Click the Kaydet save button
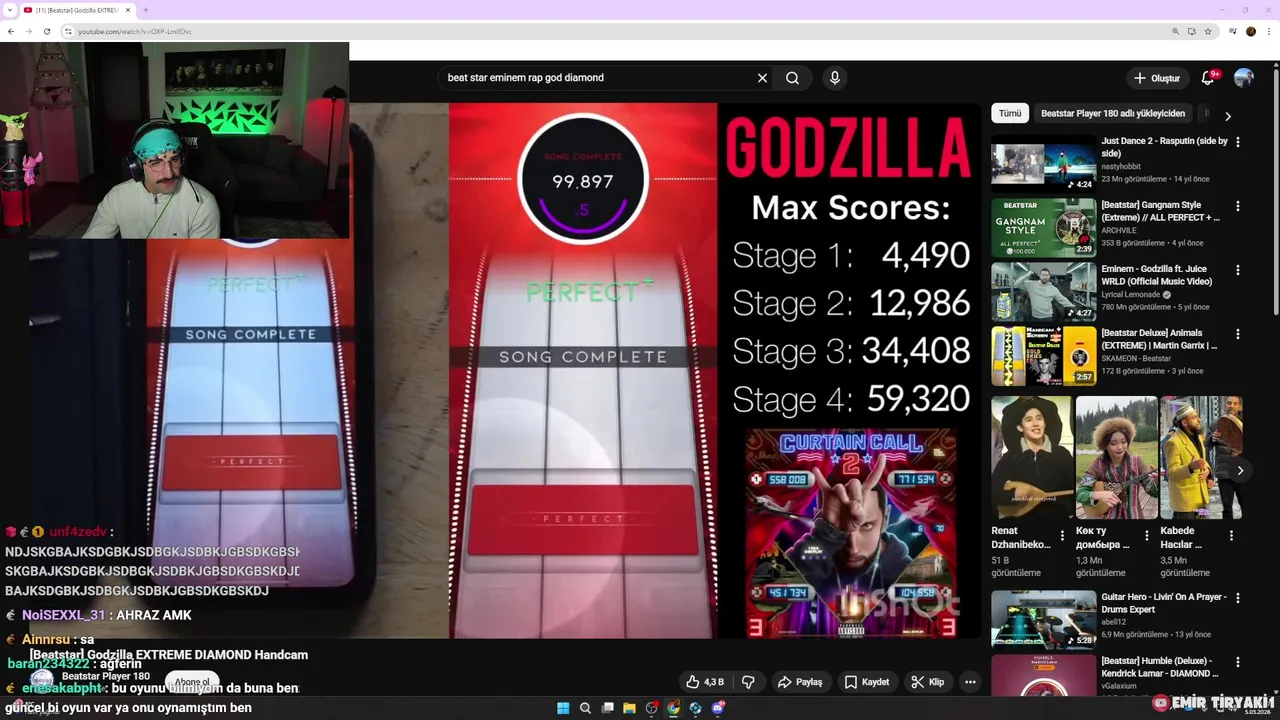This screenshot has width=1280, height=720. (866, 682)
